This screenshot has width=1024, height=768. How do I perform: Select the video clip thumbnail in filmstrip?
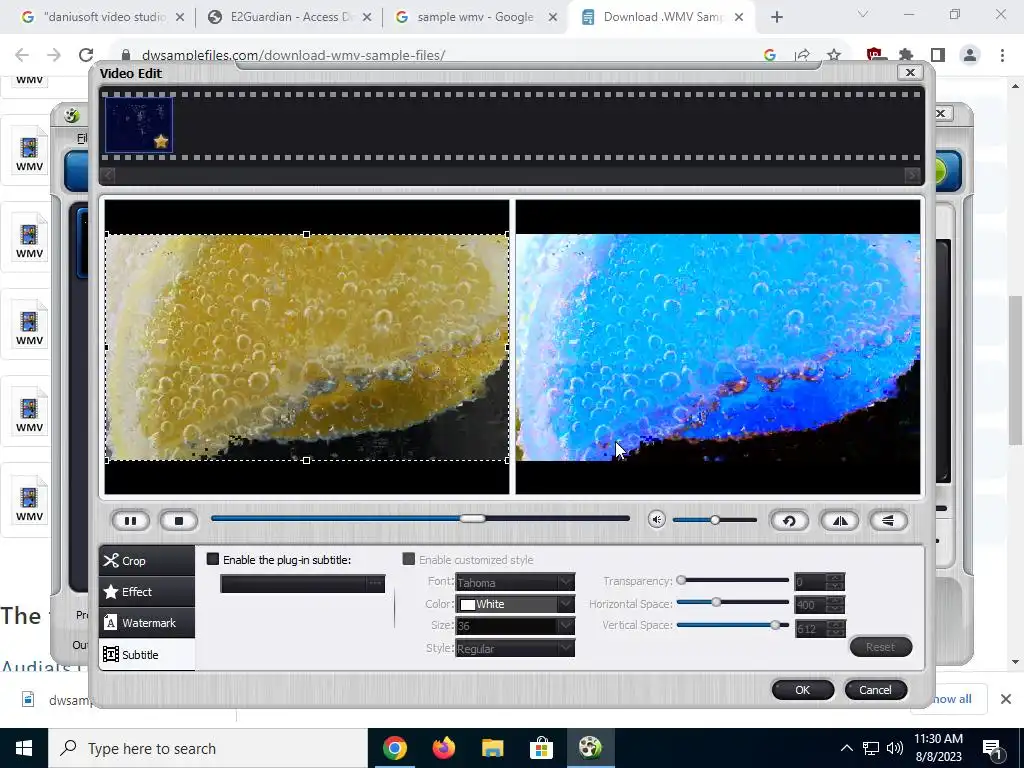139,125
